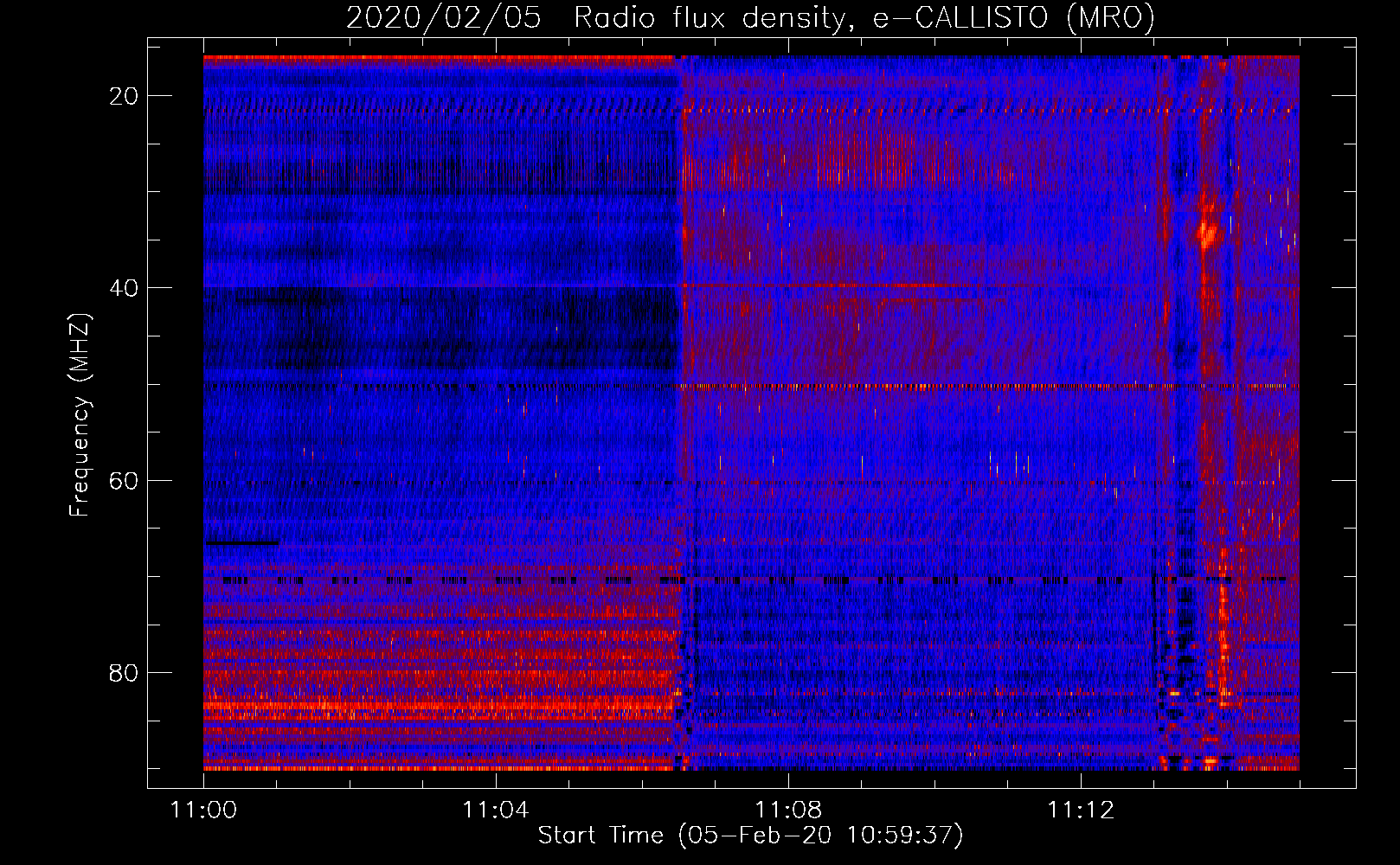This screenshot has width=1400, height=865.
Task: Click the "Frequency (MHZ)" axis label
Action: tap(80, 414)
